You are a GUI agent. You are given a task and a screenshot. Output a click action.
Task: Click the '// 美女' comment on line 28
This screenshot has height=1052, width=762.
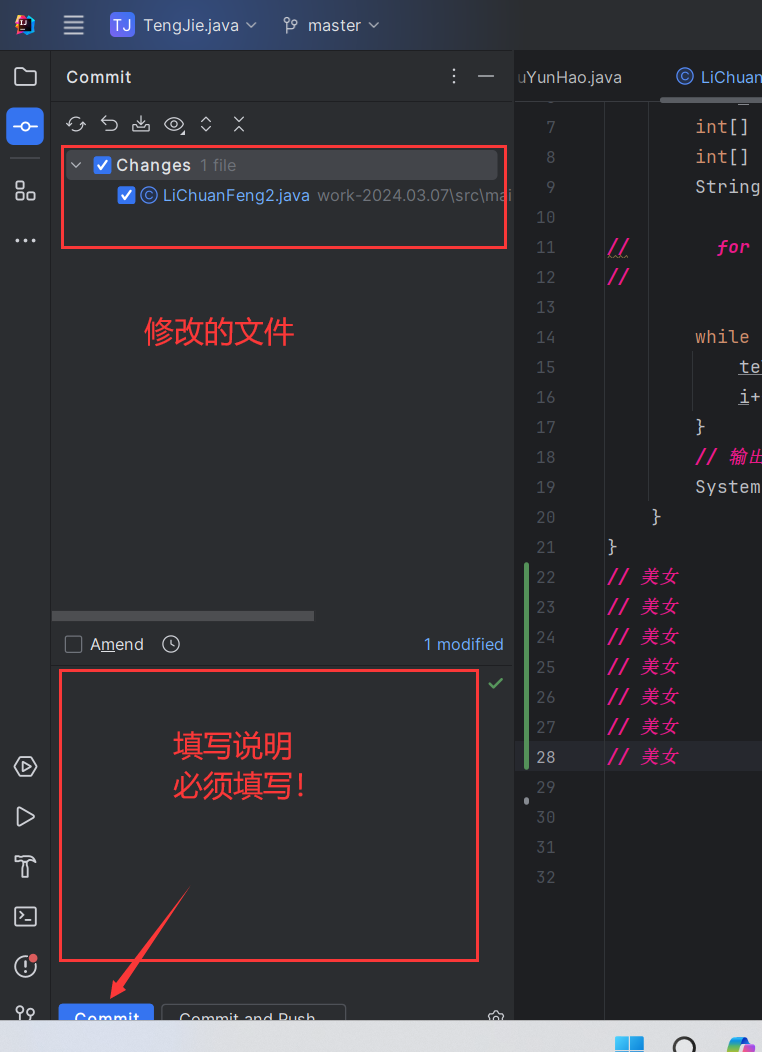[x=643, y=757]
